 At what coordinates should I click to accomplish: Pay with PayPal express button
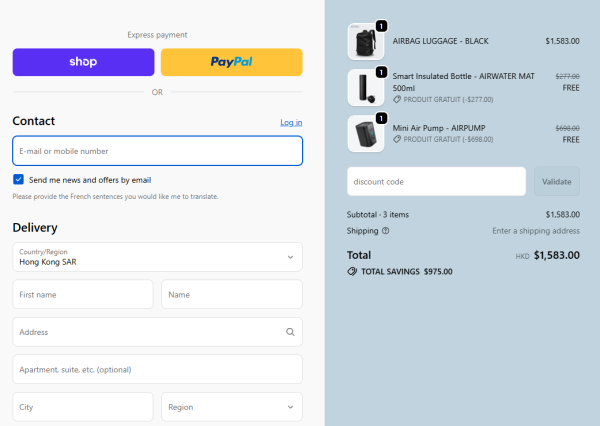(231, 62)
